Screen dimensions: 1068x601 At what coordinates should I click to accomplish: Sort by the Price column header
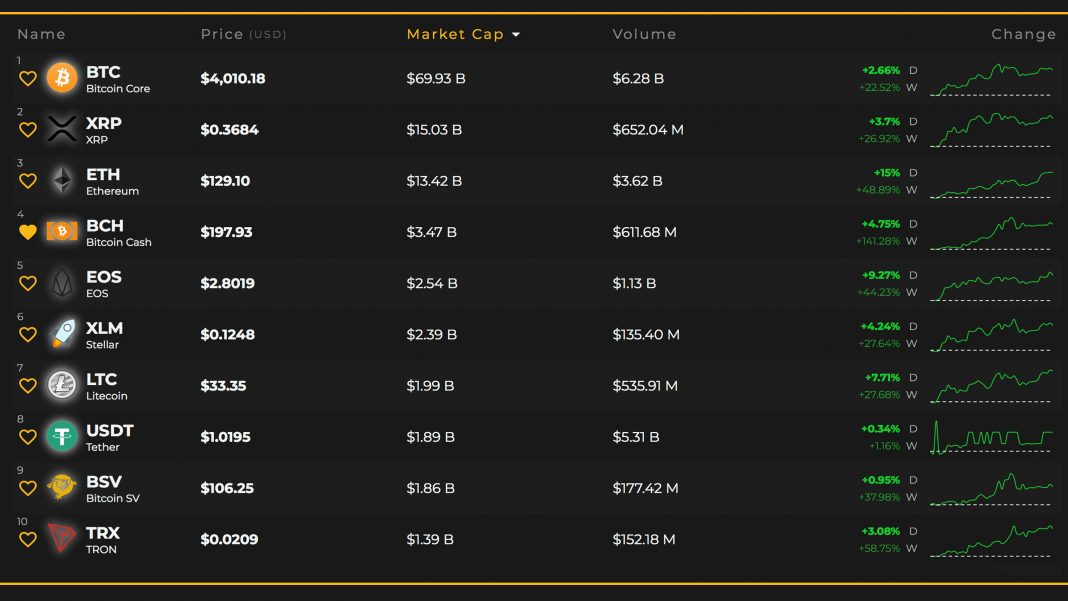(222, 34)
